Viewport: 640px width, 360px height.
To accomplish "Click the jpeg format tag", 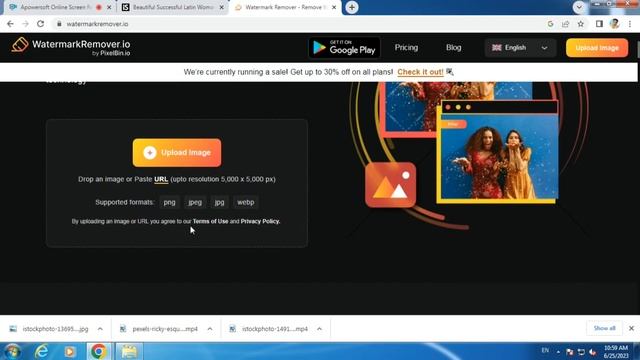I will (x=195, y=202).
